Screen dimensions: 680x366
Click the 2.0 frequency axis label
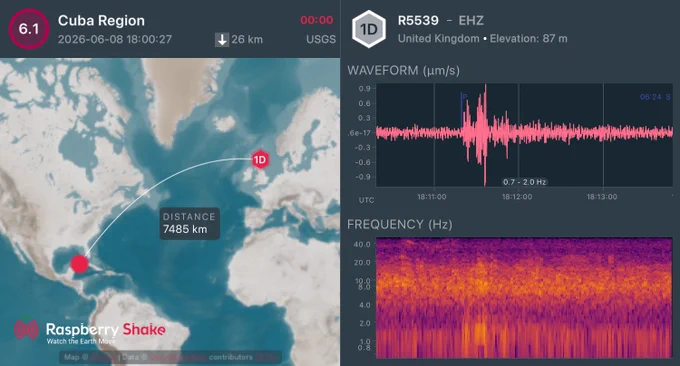coord(365,323)
